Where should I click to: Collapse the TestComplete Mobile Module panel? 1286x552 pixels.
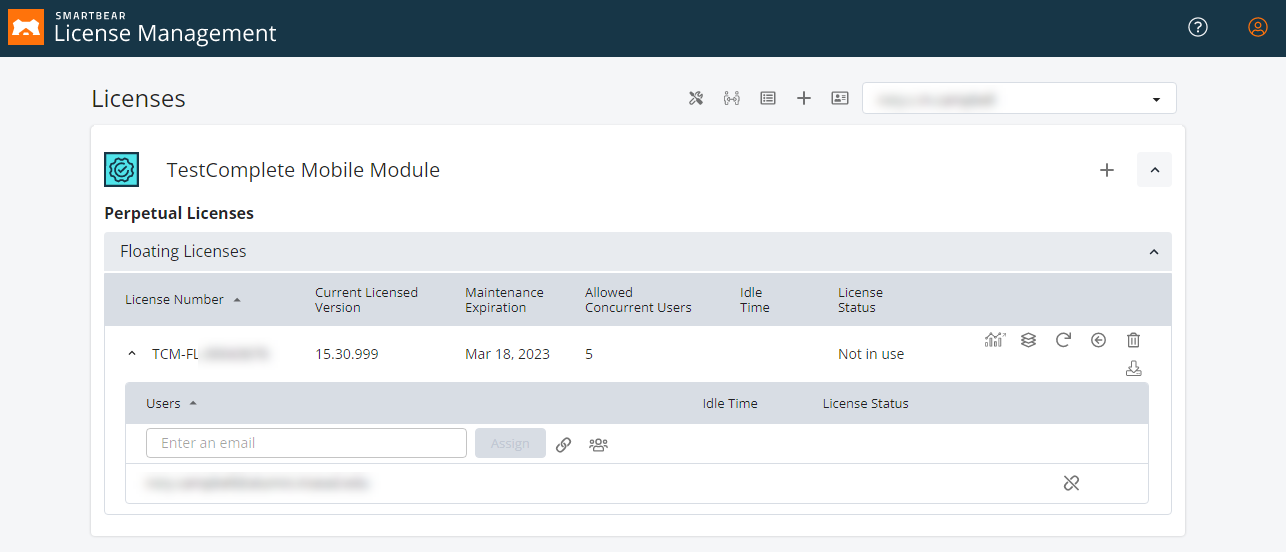pyautogui.click(x=1154, y=170)
